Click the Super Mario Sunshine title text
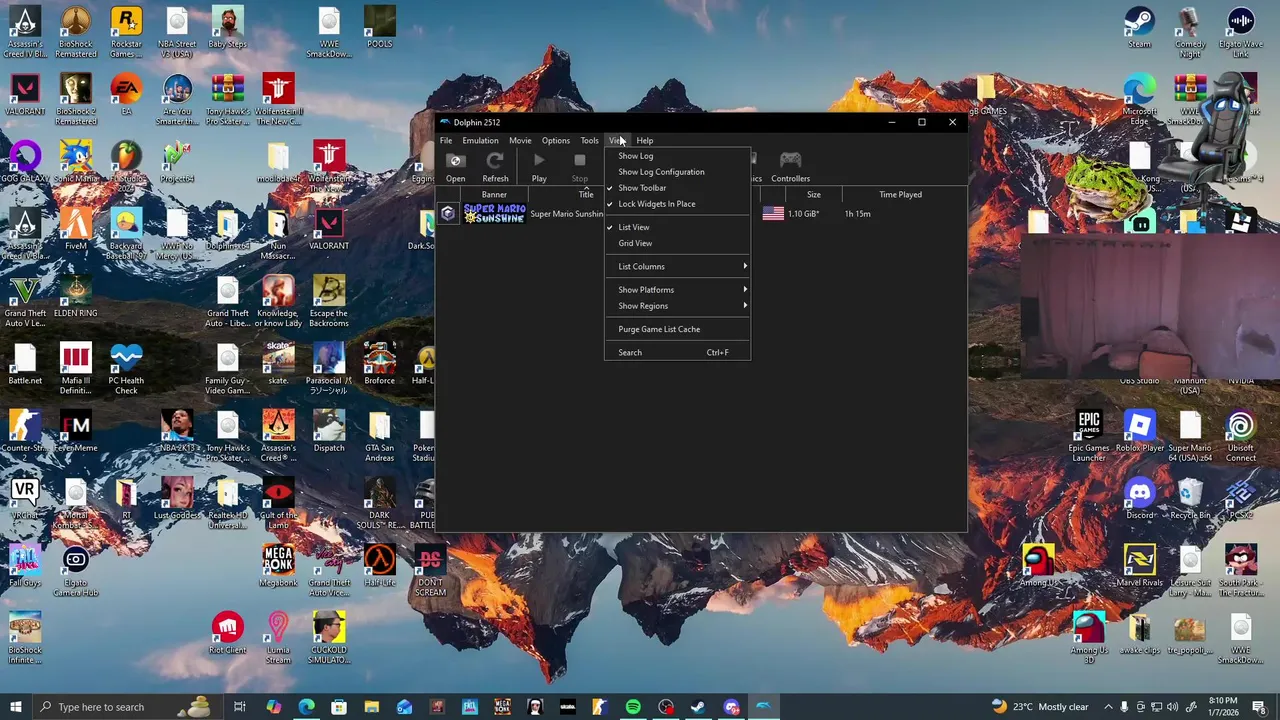1280x720 pixels. (x=567, y=214)
